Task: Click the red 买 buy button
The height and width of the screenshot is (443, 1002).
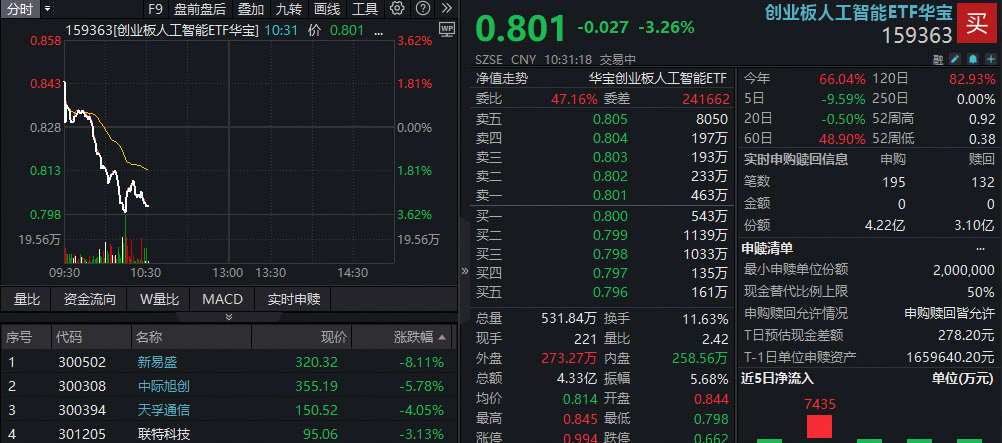Action: [978, 22]
